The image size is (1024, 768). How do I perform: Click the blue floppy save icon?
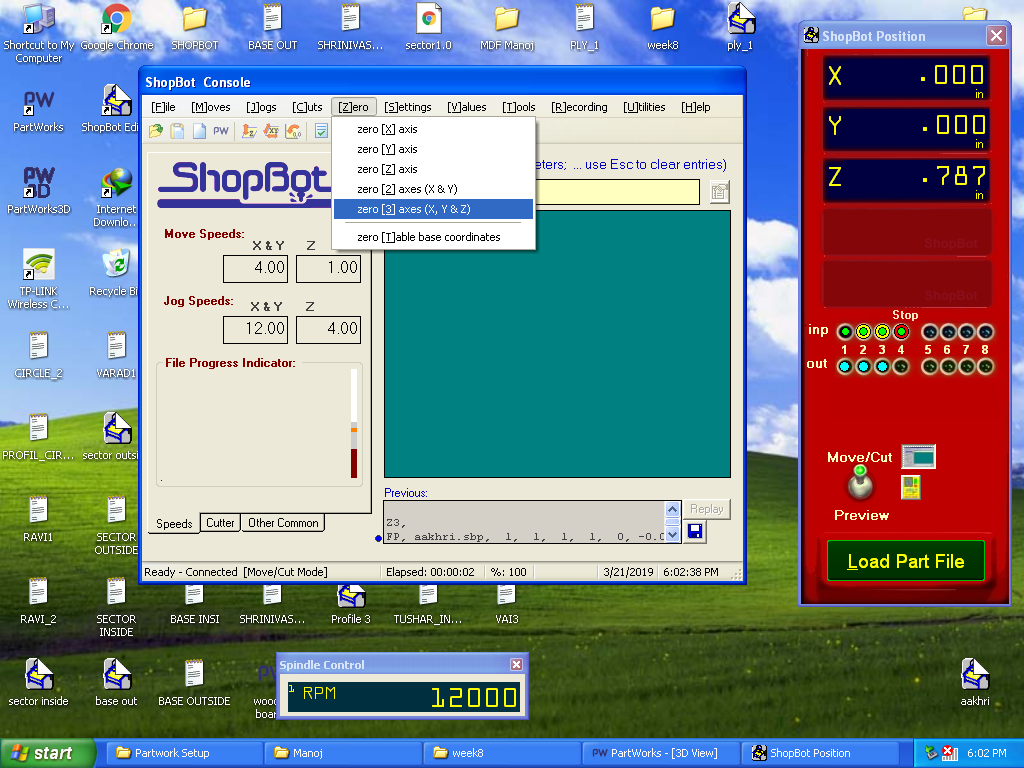coord(695,532)
